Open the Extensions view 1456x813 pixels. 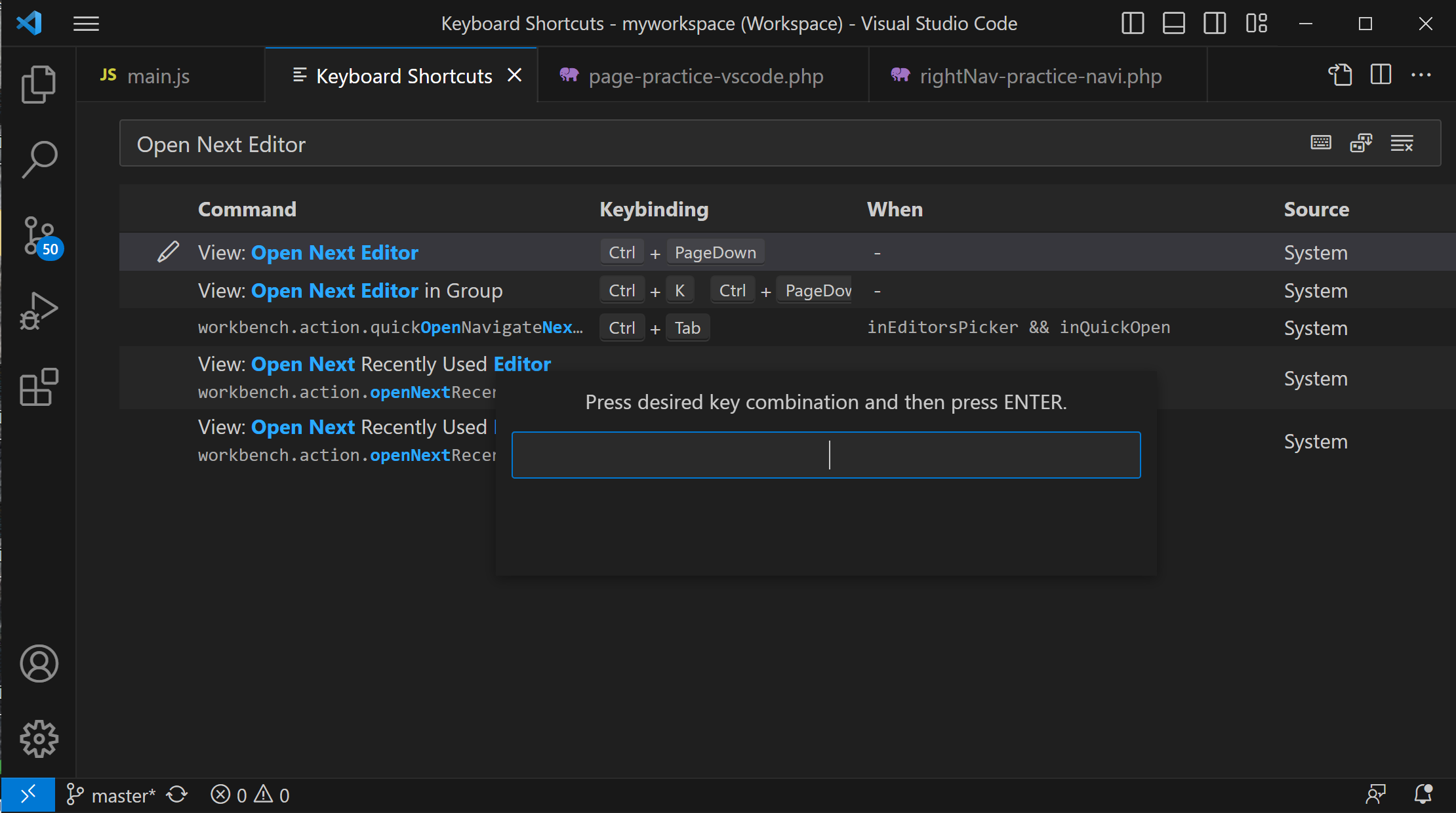coord(39,387)
